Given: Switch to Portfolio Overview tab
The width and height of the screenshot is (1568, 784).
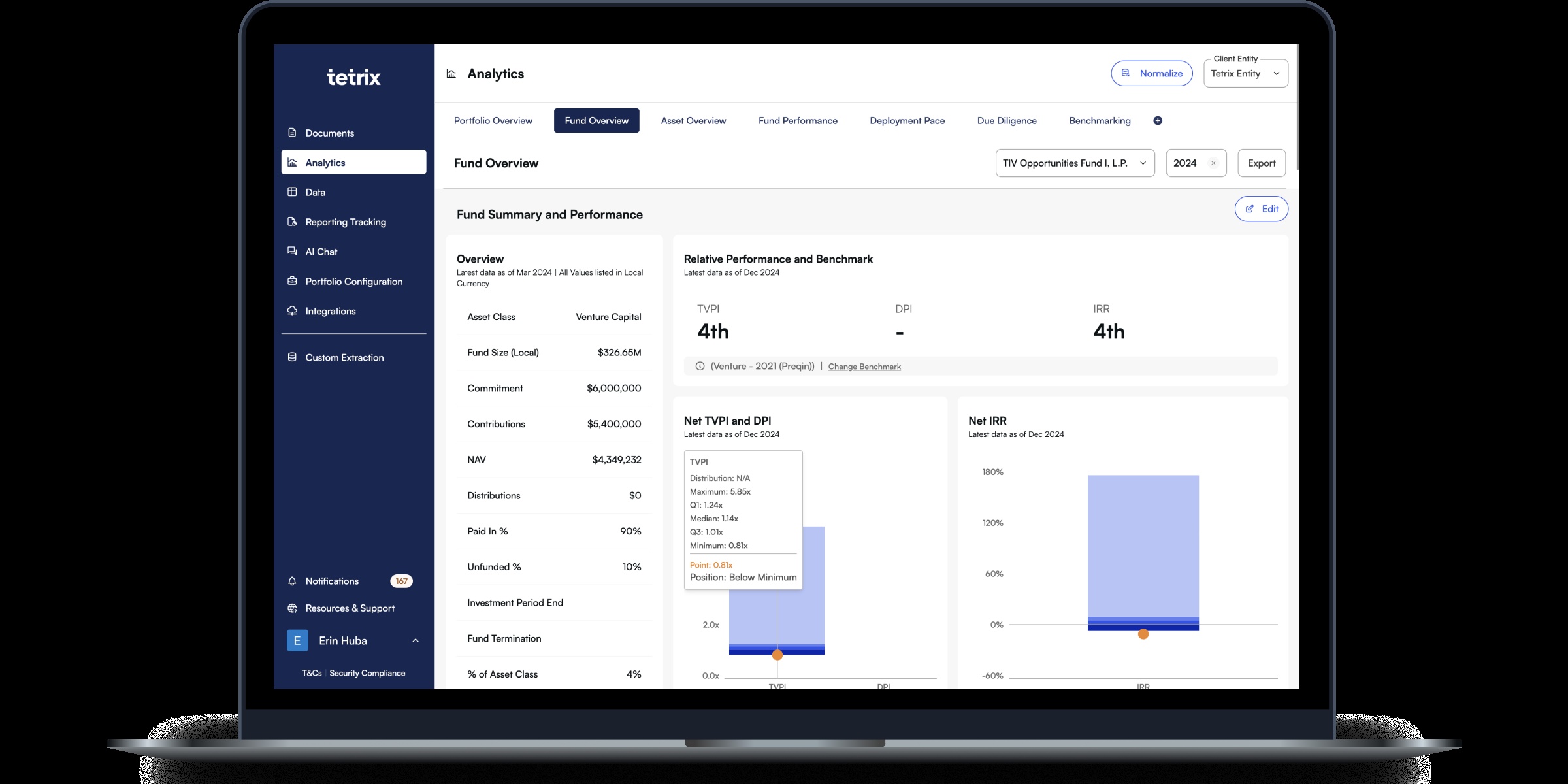Looking at the screenshot, I should 493,121.
